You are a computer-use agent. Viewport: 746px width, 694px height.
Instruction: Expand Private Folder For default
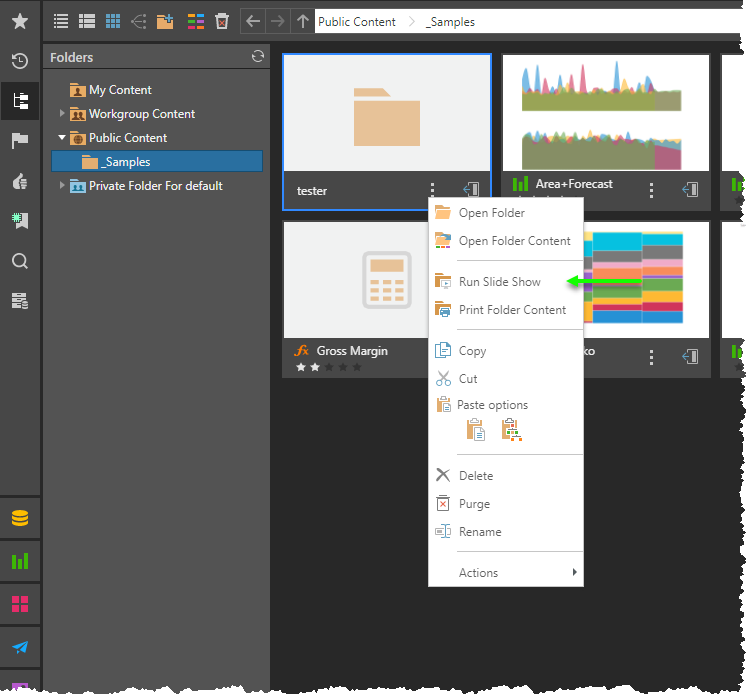[x=62, y=186]
